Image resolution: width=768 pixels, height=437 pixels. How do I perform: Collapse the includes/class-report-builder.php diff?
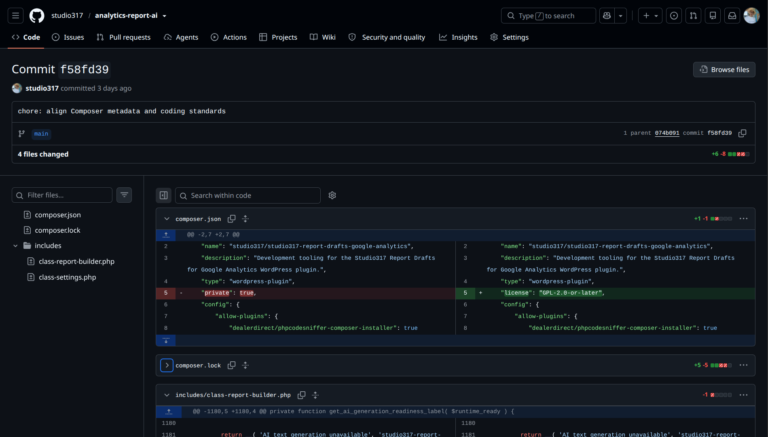pos(167,395)
